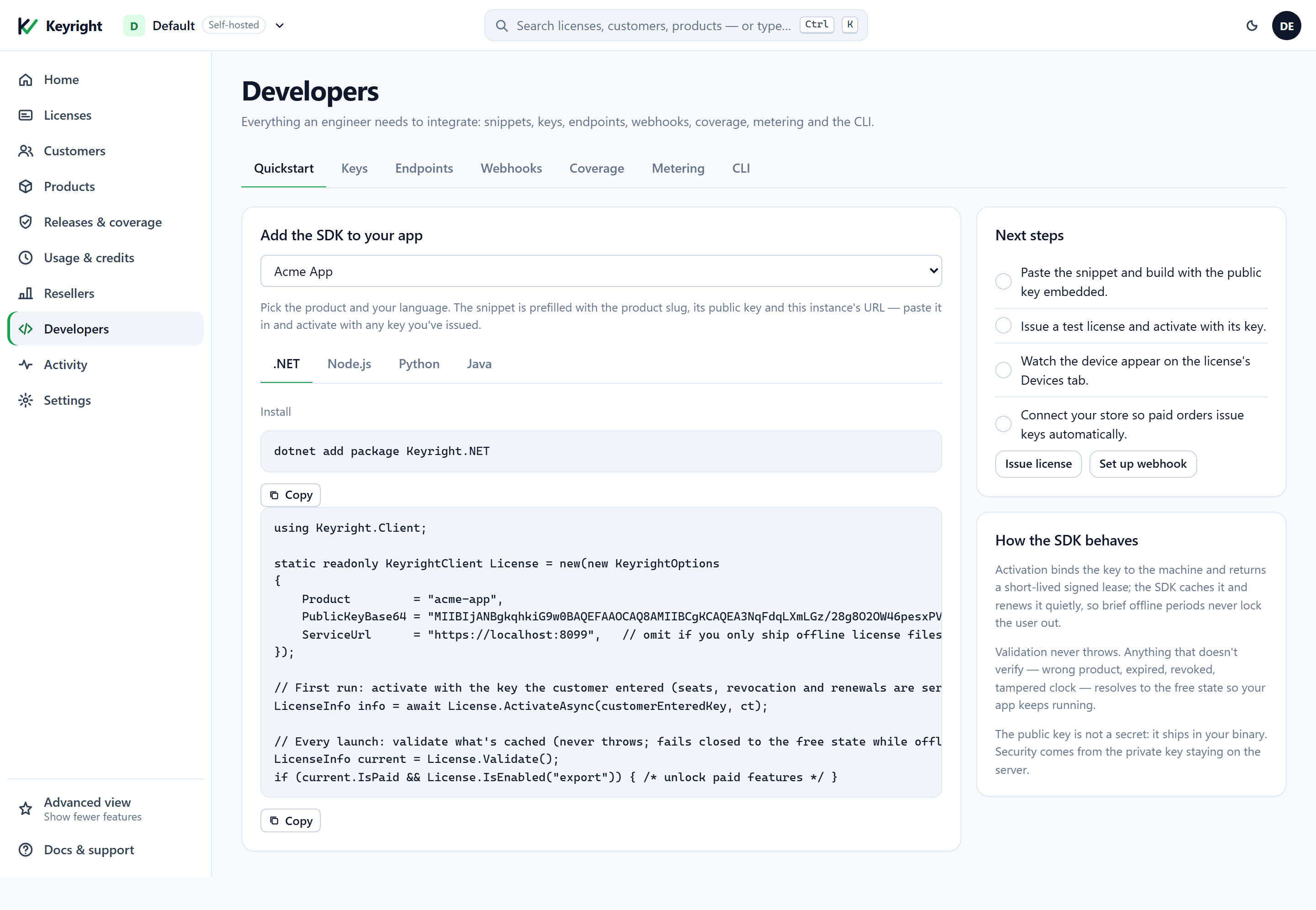Screen dimensions: 1316x910
Task: Click the Keyright logo icon
Action: (27, 26)
